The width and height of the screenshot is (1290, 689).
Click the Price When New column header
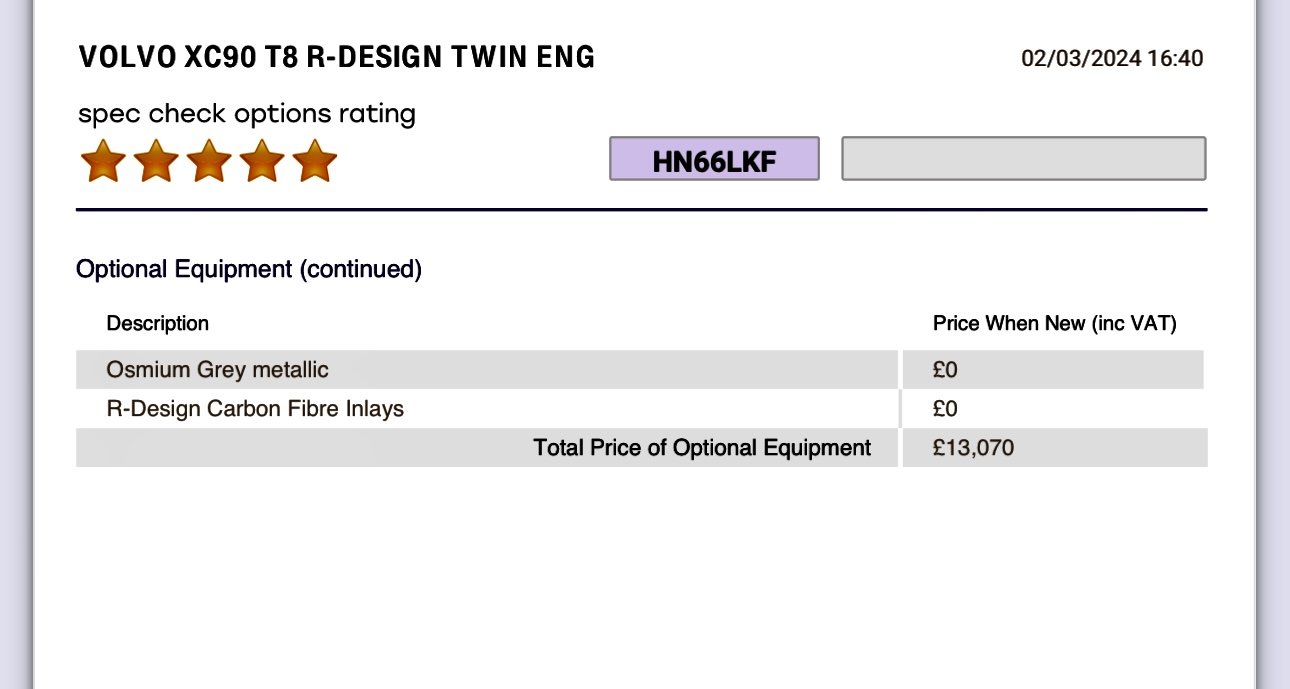pyautogui.click(x=1055, y=323)
